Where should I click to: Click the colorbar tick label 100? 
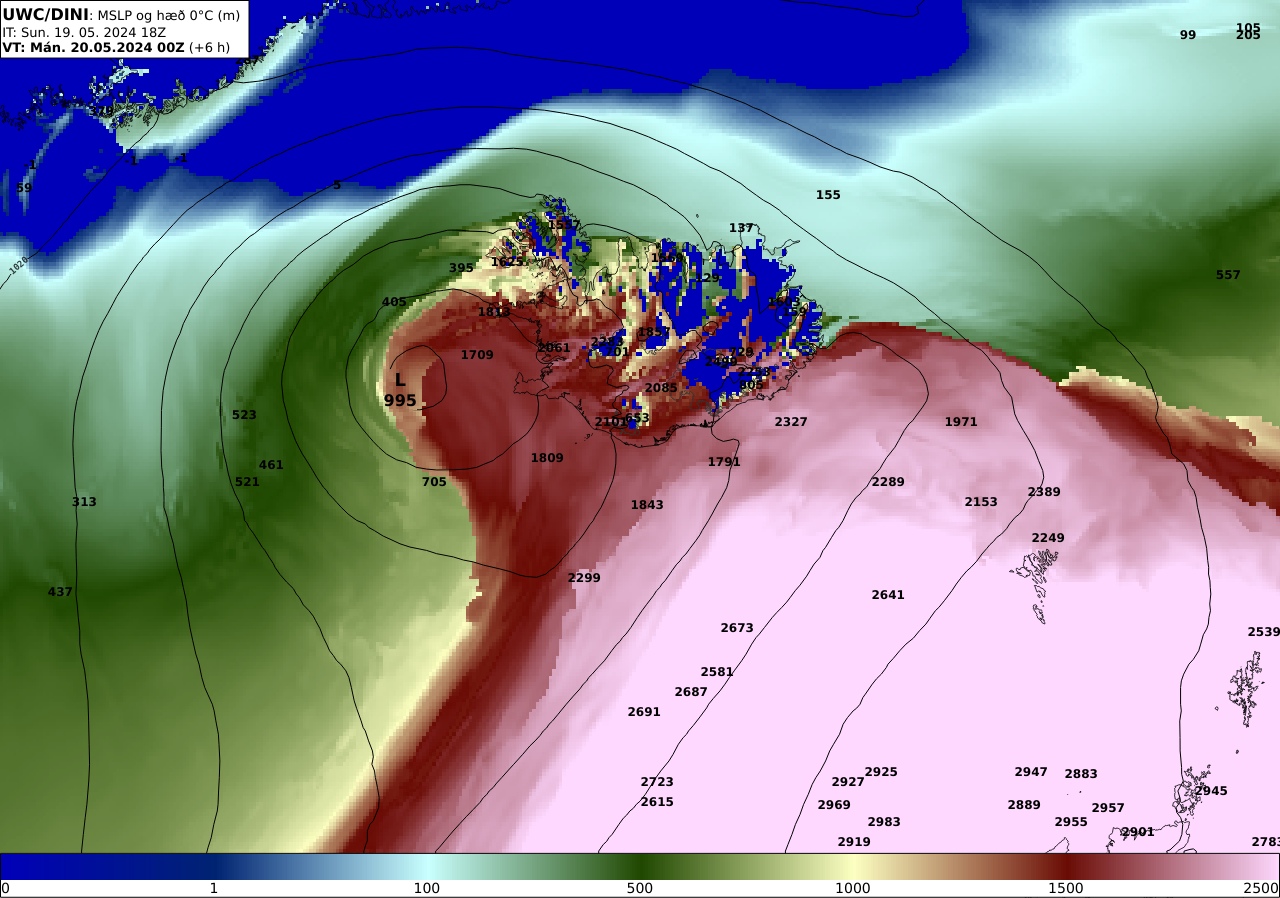(427, 889)
